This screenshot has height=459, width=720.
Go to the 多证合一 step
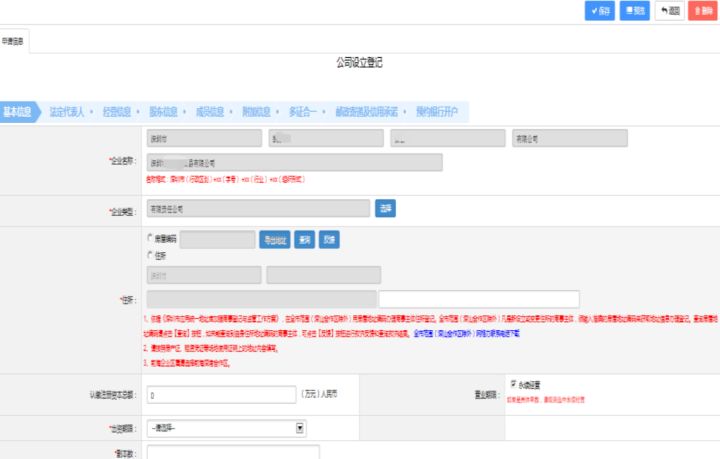click(303, 112)
